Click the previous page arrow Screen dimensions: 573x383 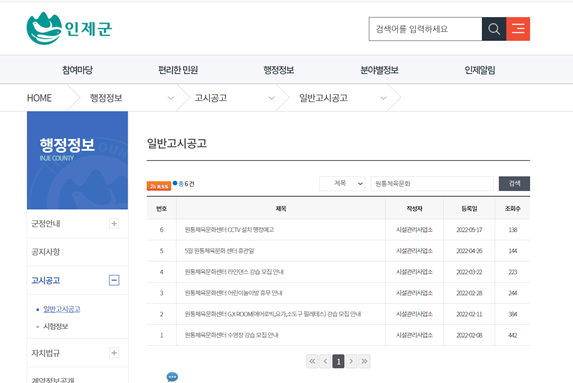(x=325, y=361)
